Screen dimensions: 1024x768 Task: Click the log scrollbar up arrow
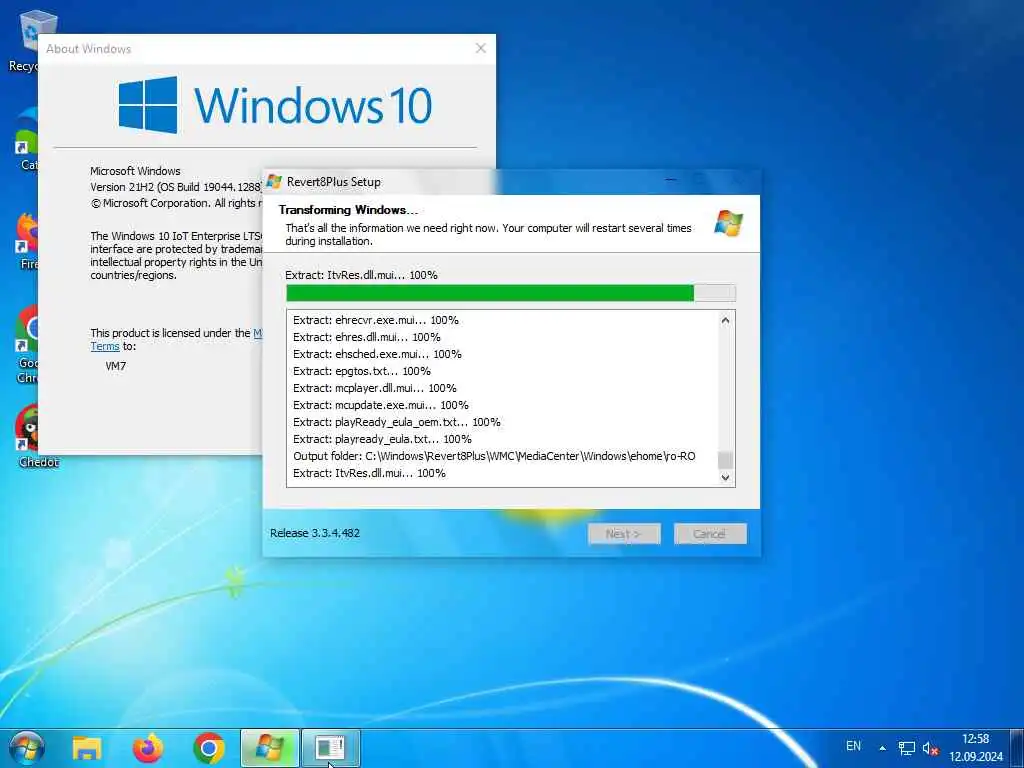(725, 320)
